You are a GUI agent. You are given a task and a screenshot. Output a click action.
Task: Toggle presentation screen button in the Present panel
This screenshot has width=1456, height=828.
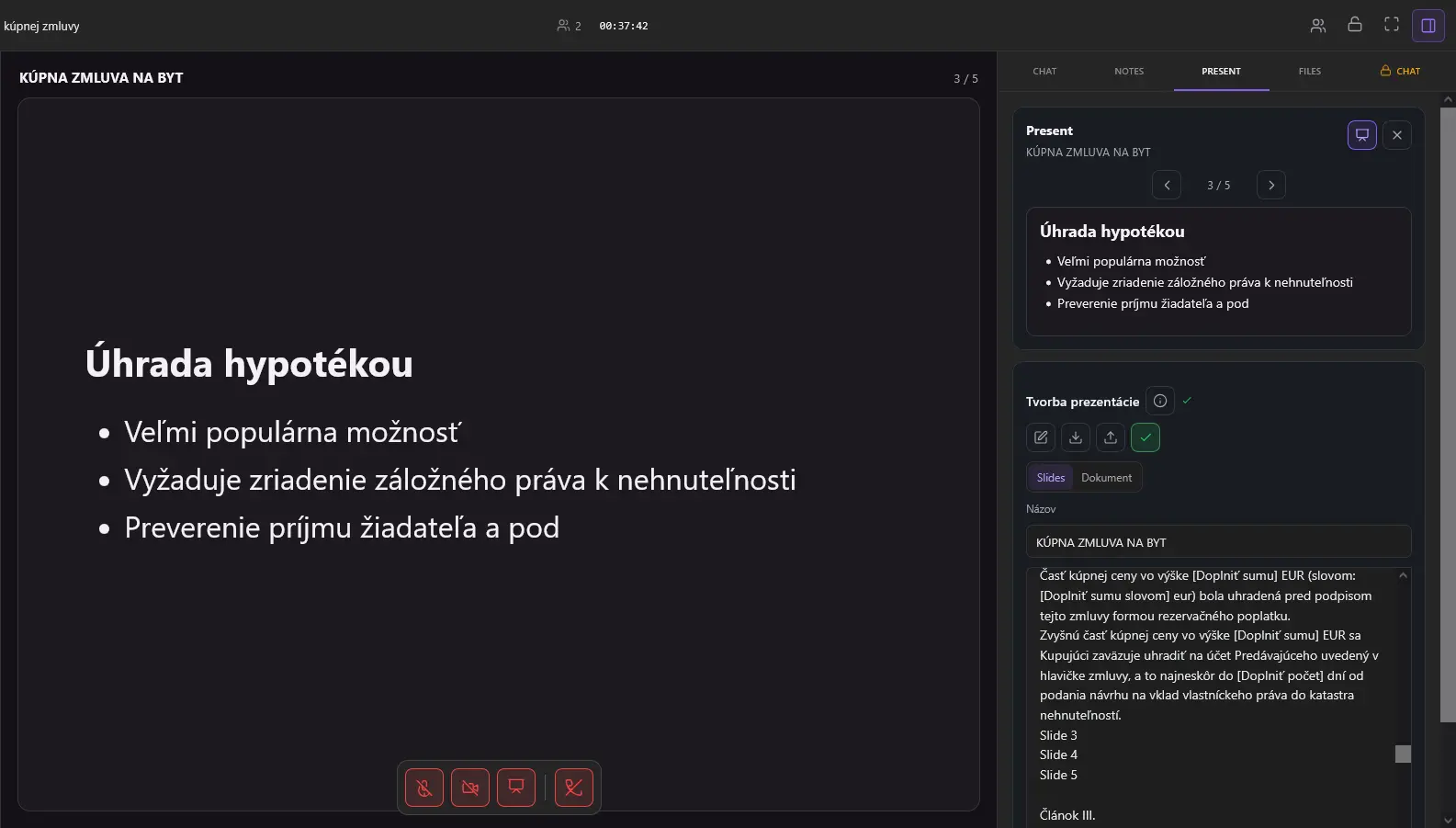point(1362,135)
